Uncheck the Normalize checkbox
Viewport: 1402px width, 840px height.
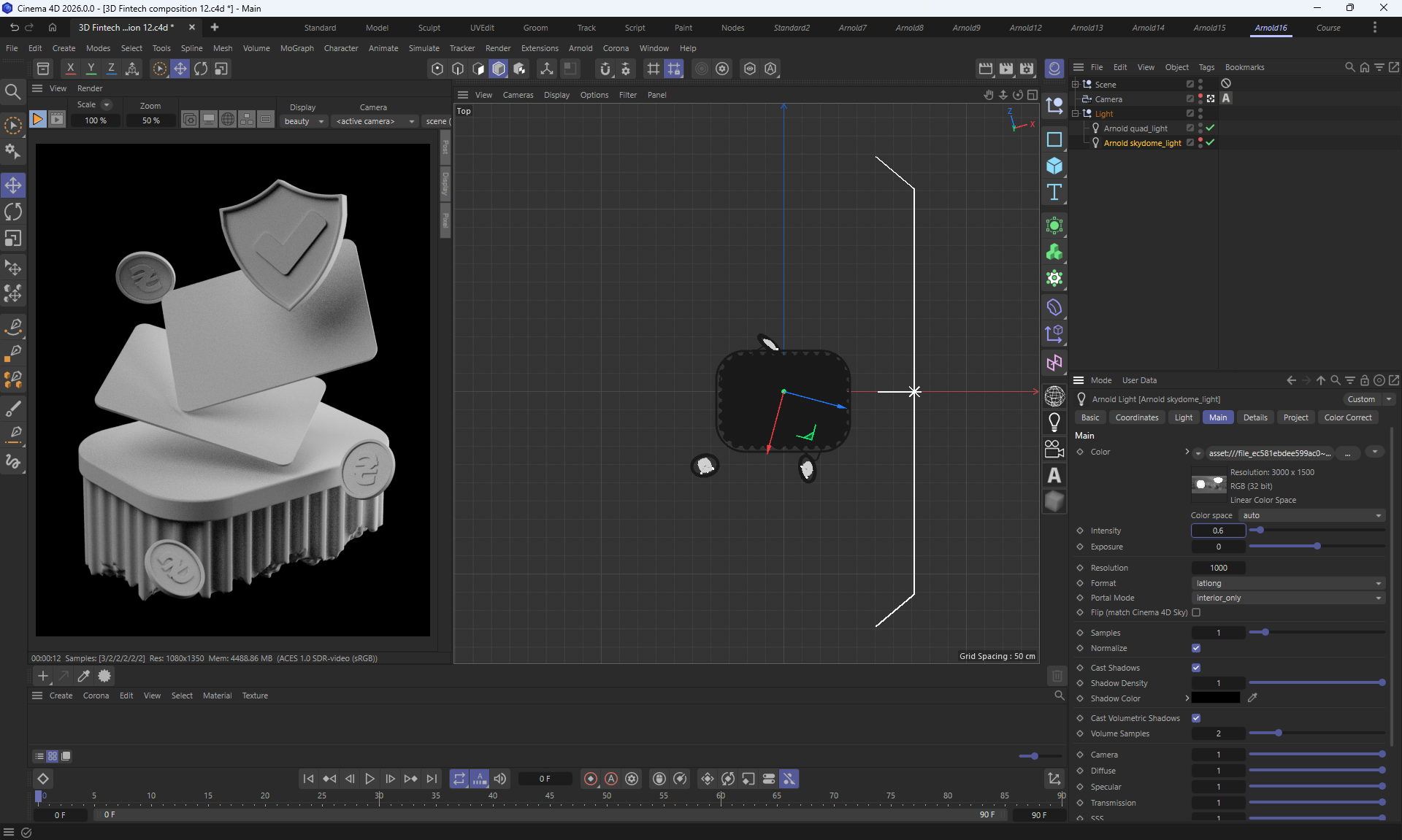(1196, 648)
